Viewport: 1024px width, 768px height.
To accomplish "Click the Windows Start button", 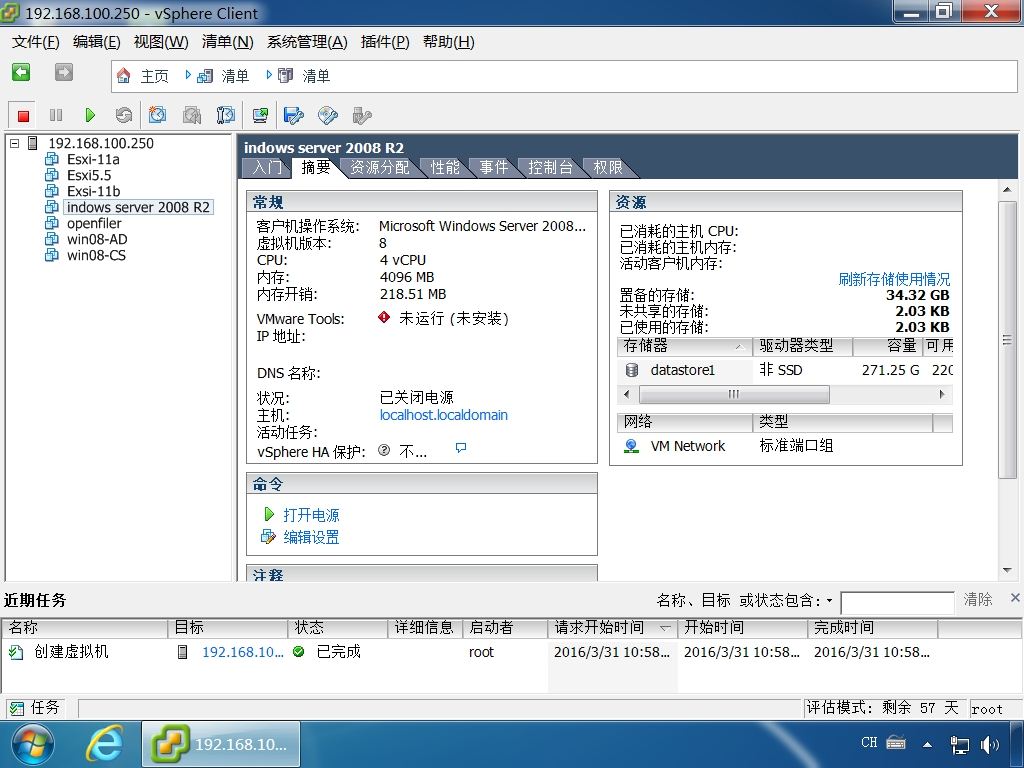I will coord(33,744).
